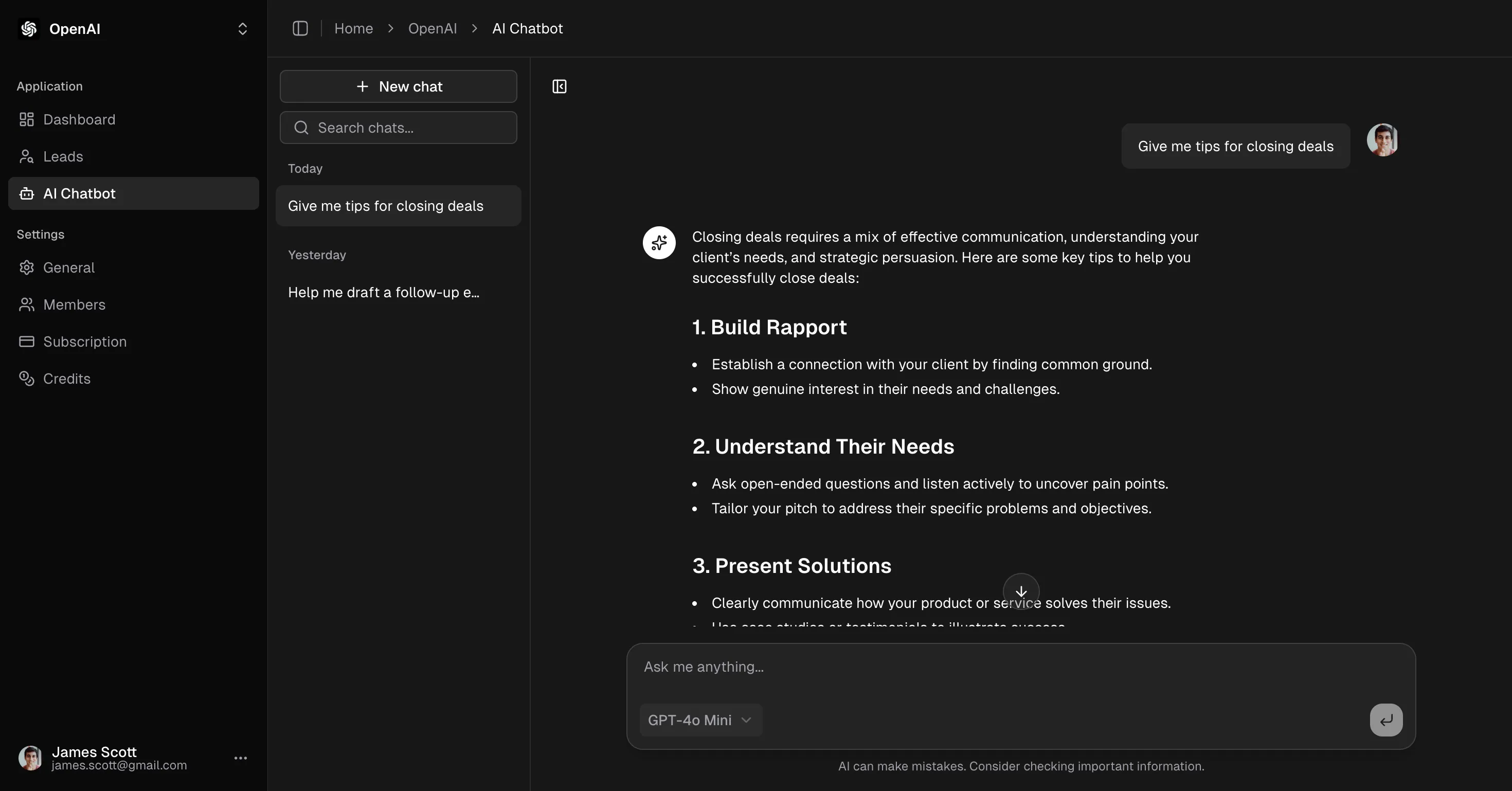The image size is (1512, 791).
Task: Collapse the chat history panel
Action: pyautogui.click(x=559, y=87)
